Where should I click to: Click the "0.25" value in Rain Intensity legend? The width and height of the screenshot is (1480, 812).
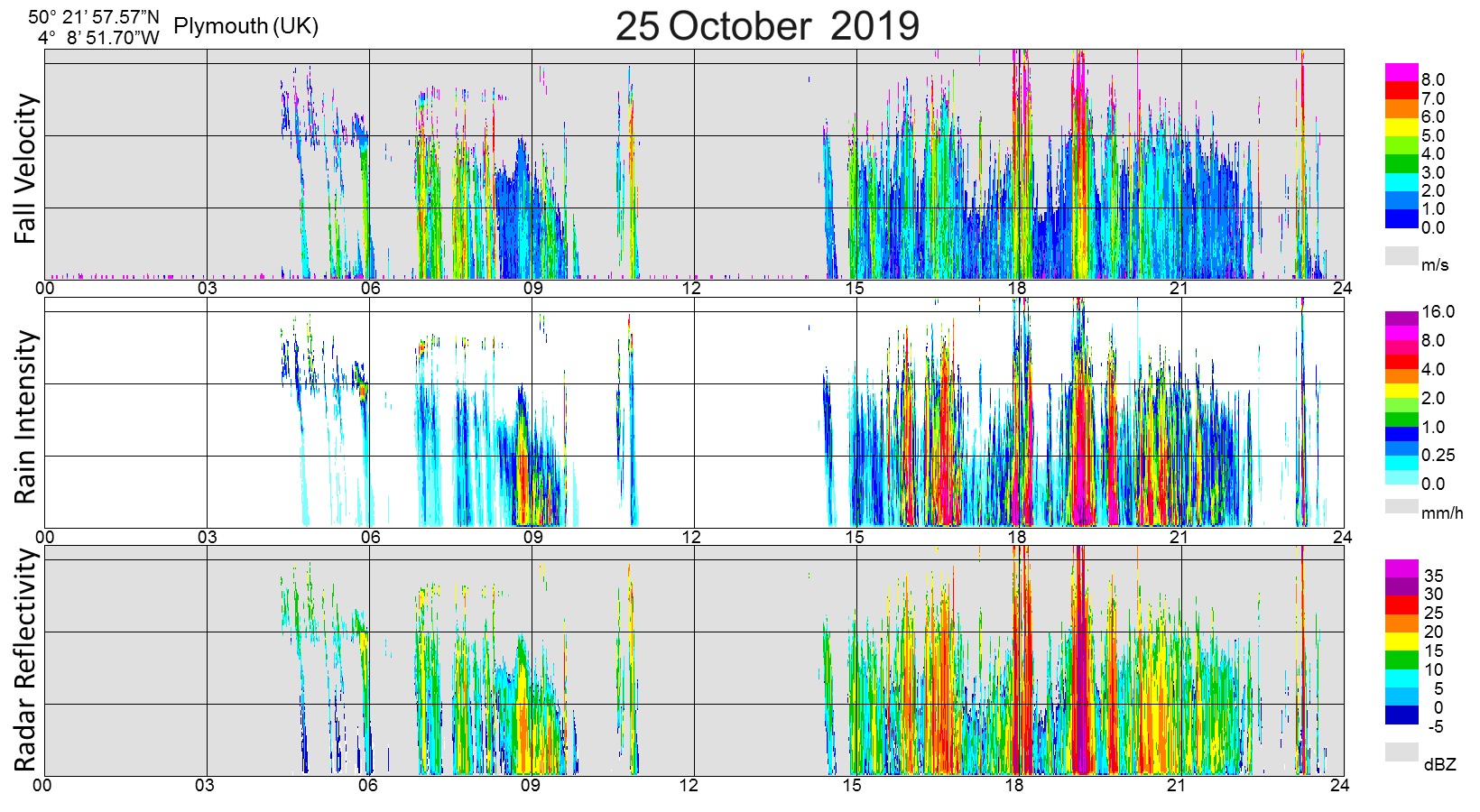tap(1438, 455)
